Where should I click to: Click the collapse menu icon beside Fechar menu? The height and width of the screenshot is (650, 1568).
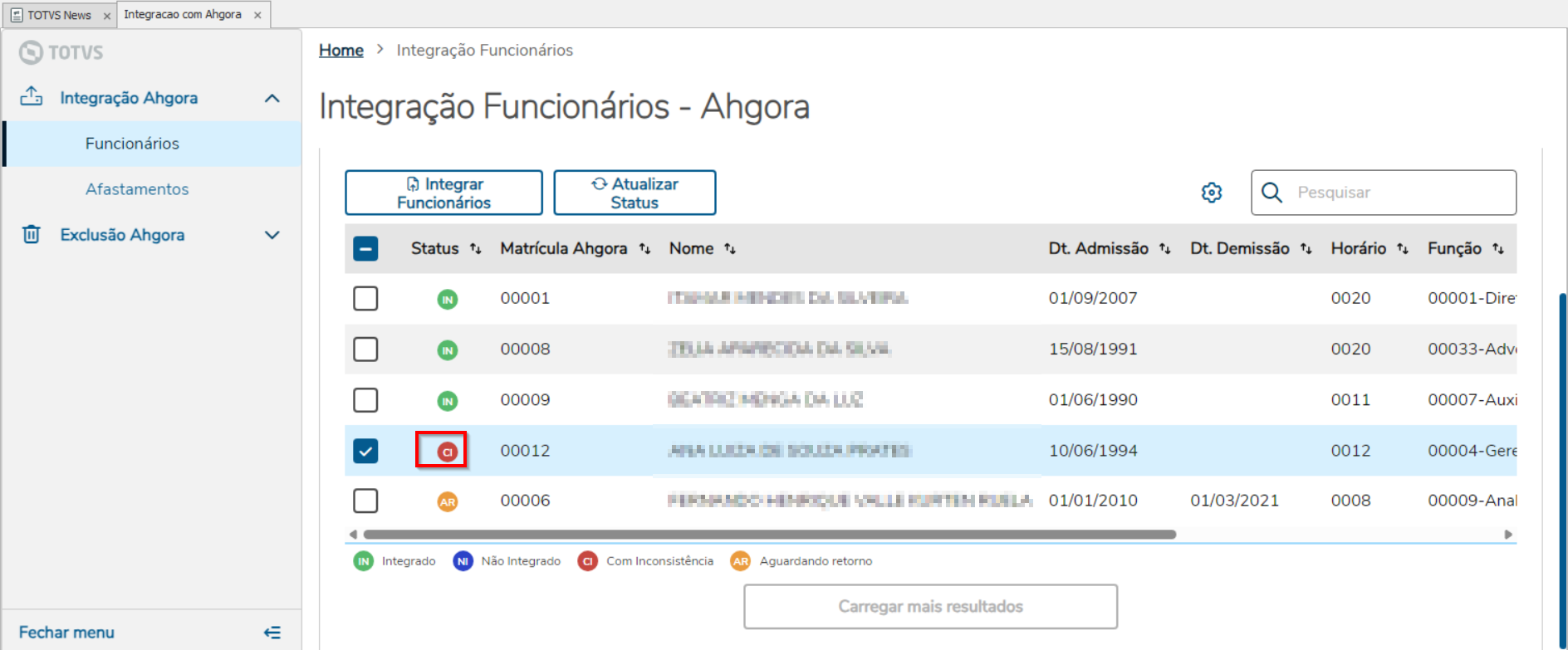pyautogui.click(x=272, y=633)
